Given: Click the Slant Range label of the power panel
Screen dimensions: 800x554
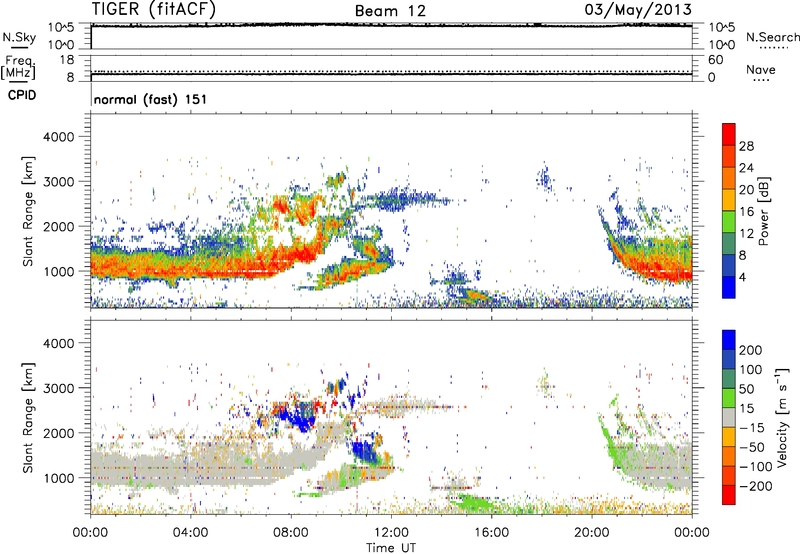Looking at the screenshot, I should pyautogui.click(x=28, y=211).
